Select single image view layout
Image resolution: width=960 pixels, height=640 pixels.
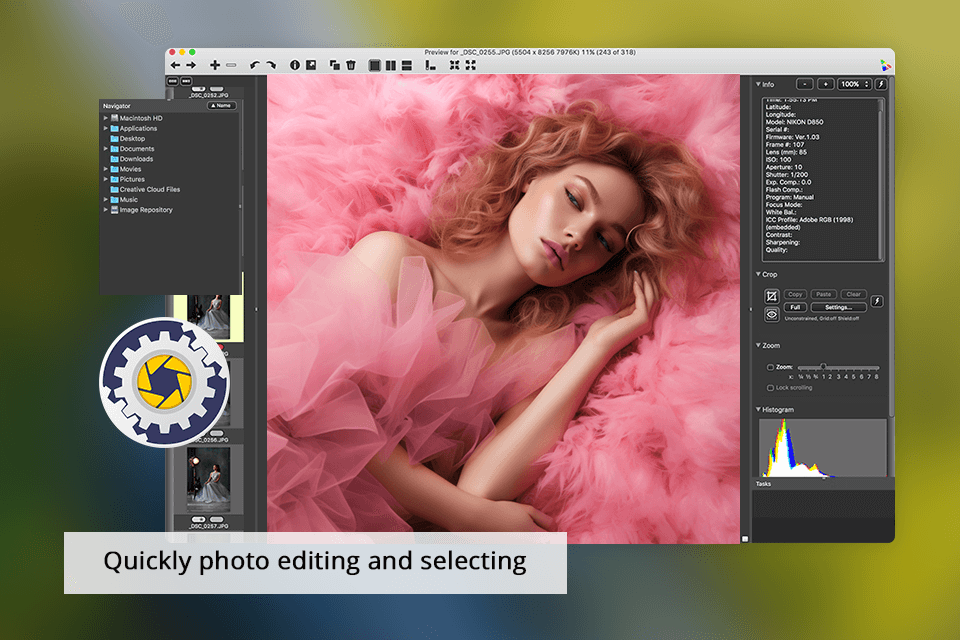(x=375, y=66)
